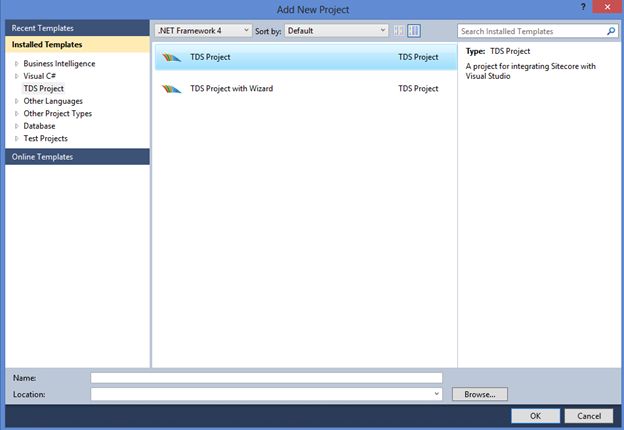
Task: Click the Search Installed Templates box
Action: 537,31
